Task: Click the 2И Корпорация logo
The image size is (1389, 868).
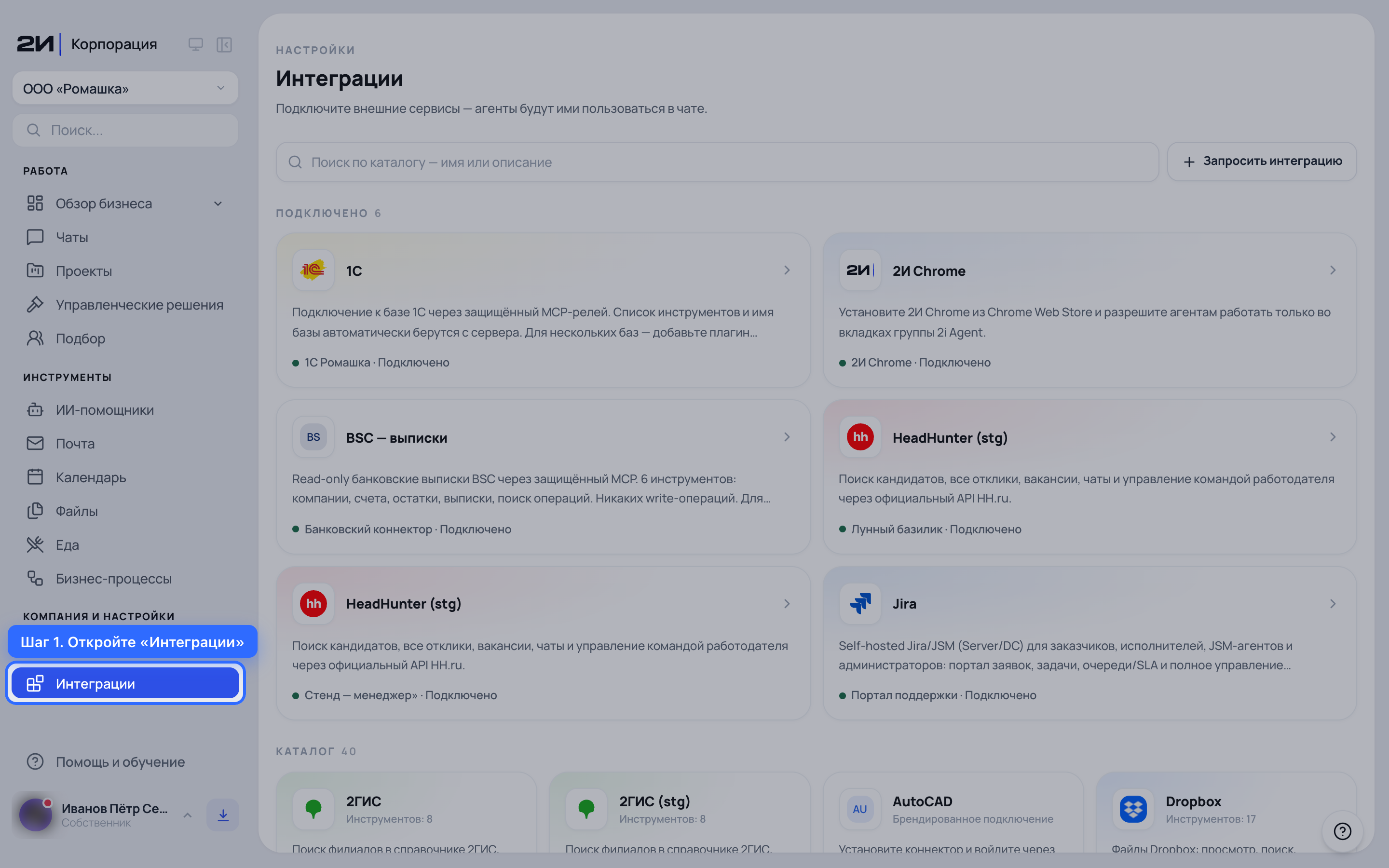Action: click(87, 44)
